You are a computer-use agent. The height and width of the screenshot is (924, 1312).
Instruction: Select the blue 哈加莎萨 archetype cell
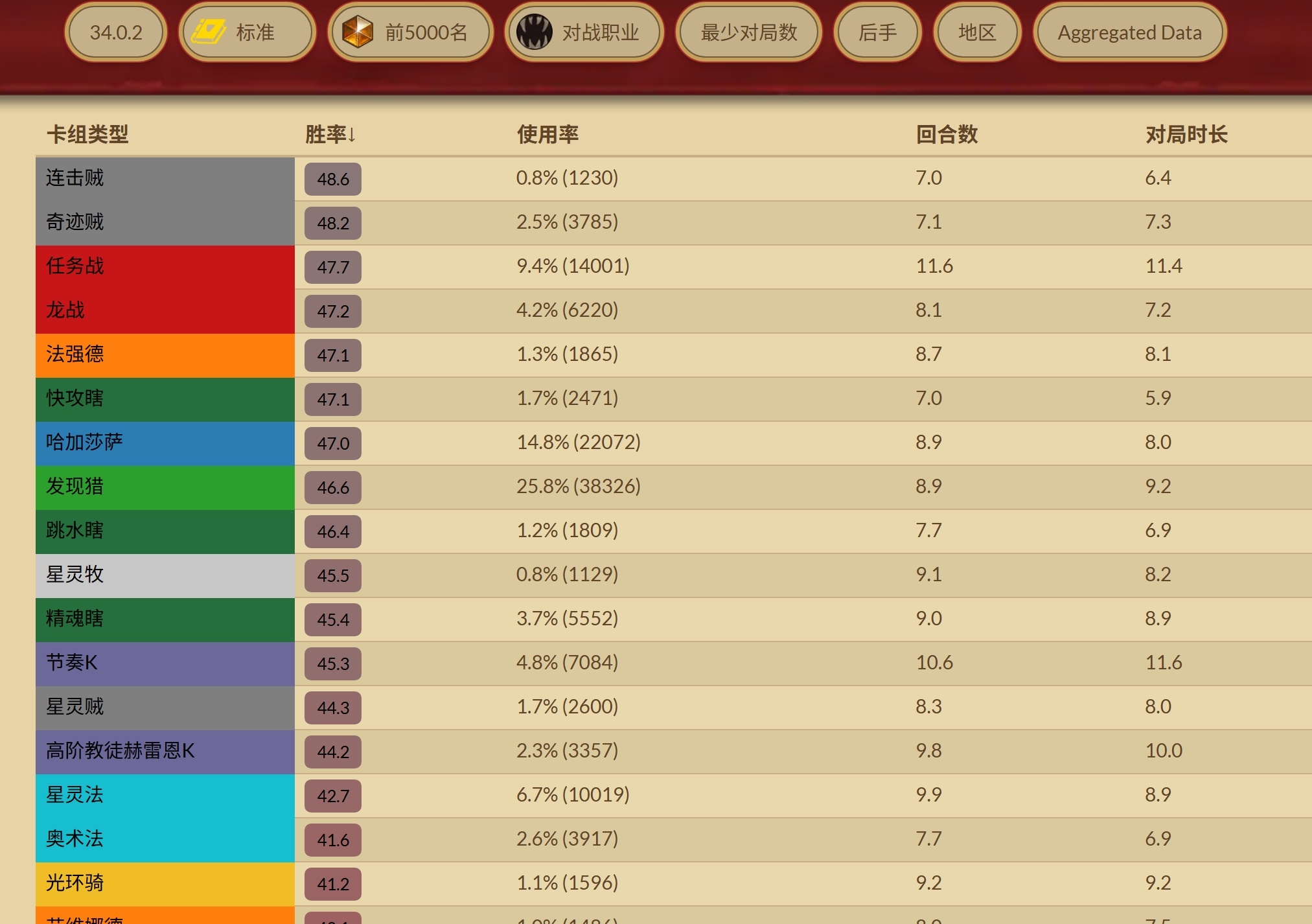point(165,443)
